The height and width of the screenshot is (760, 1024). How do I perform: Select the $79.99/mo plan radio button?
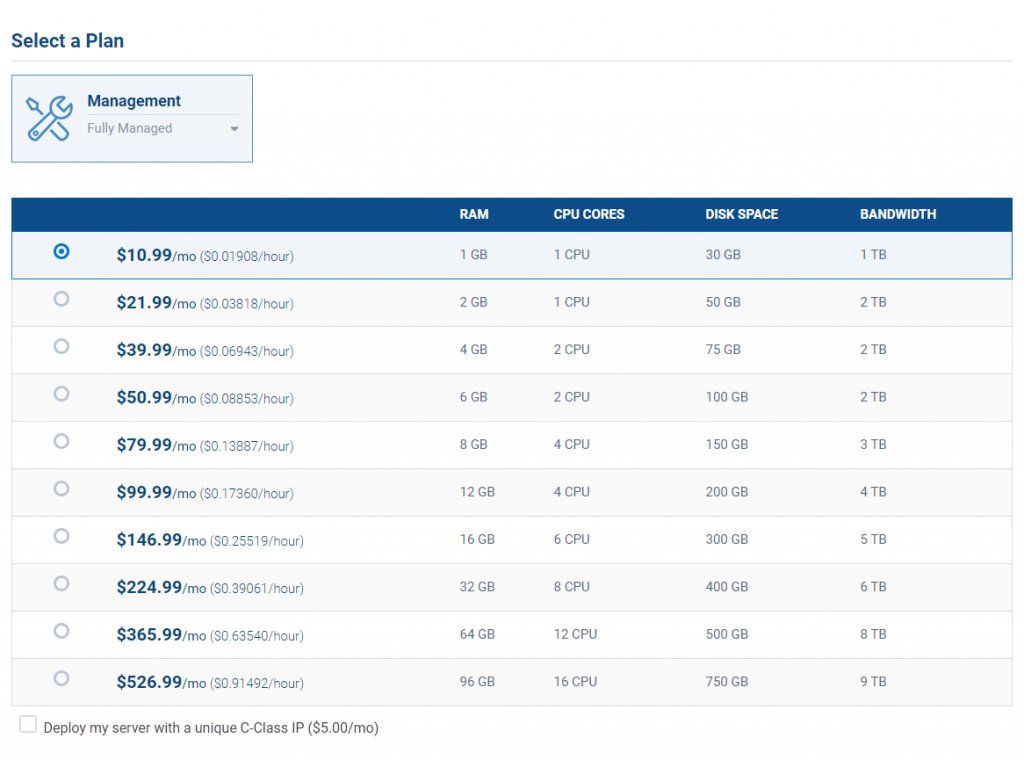[x=61, y=441]
